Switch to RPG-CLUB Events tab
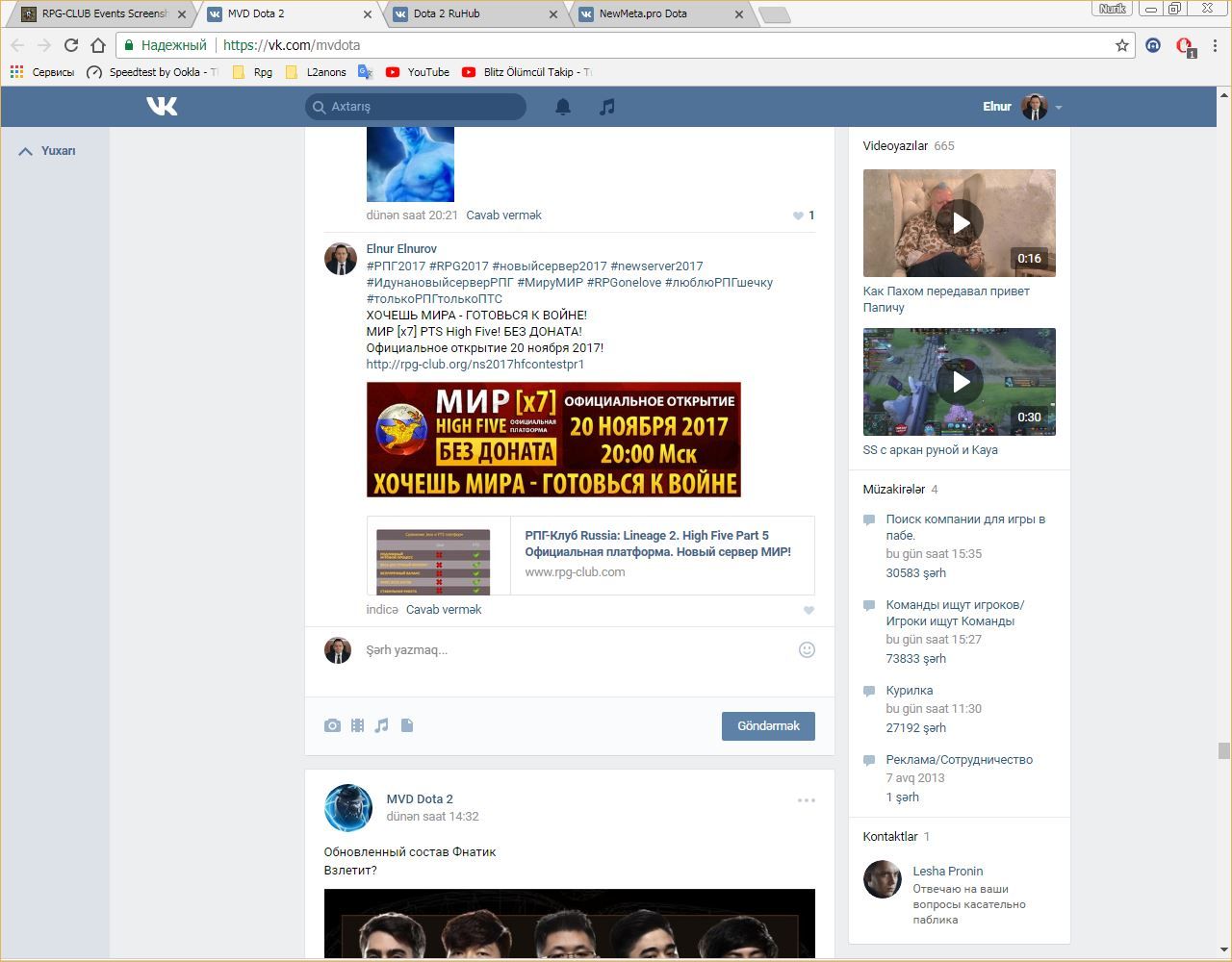1232x962 pixels. click(x=104, y=14)
